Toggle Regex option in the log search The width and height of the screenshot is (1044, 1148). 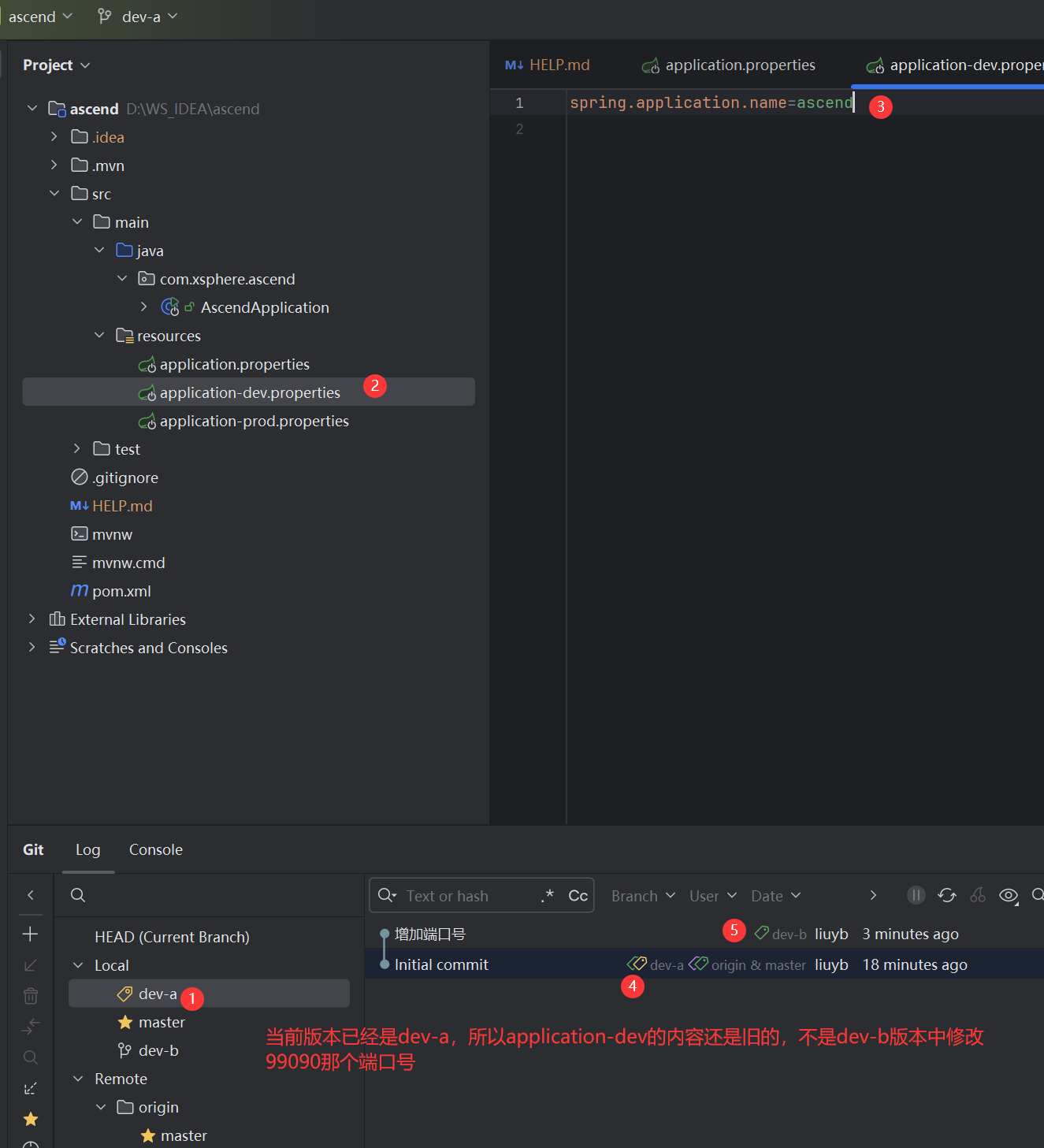coord(548,896)
